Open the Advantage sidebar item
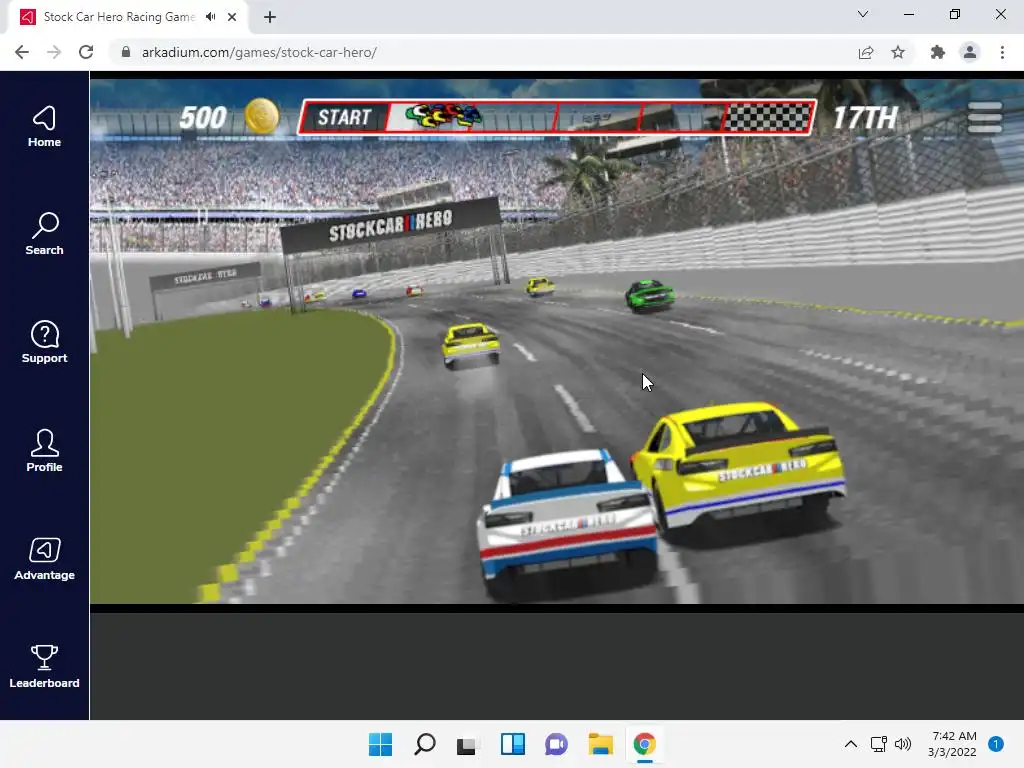The width and height of the screenshot is (1024, 768). 44,559
